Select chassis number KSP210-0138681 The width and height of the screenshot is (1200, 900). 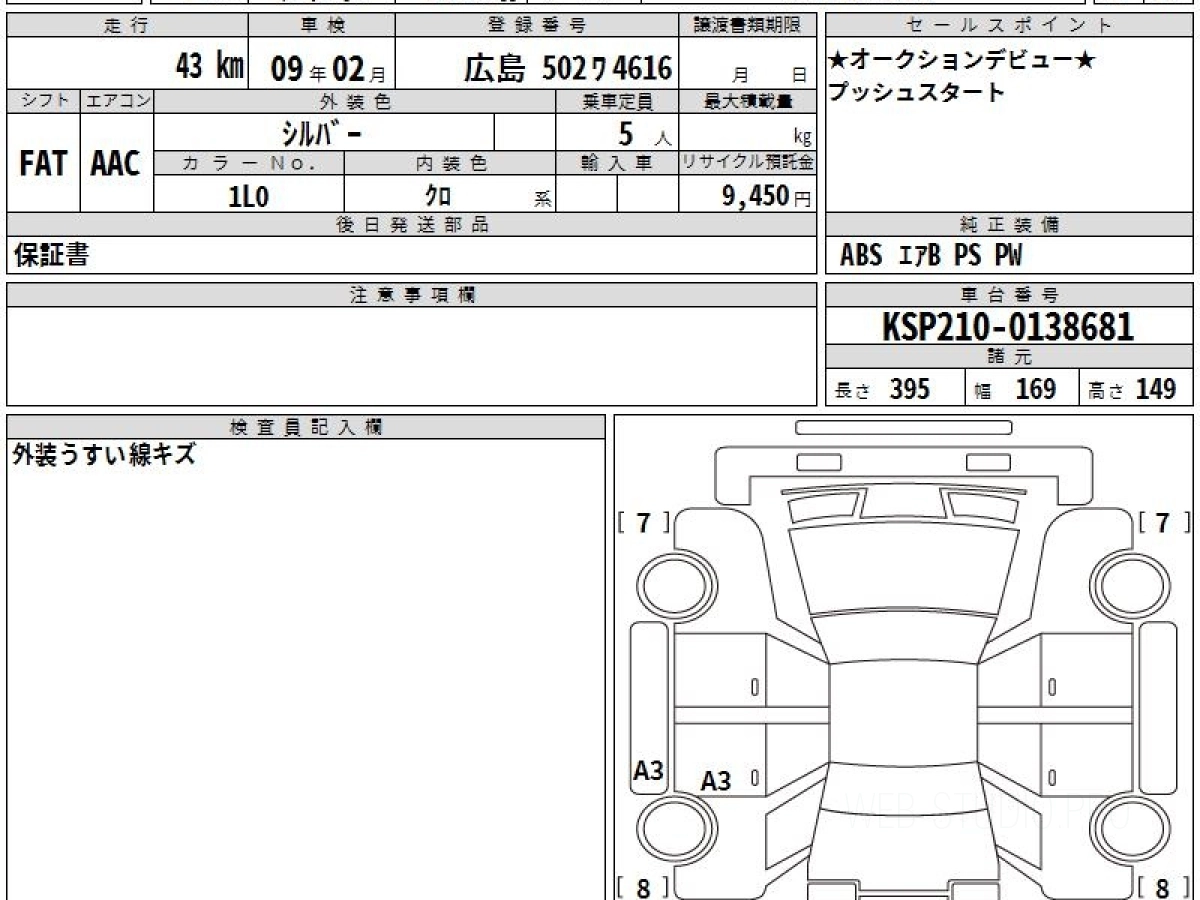pos(1008,327)
